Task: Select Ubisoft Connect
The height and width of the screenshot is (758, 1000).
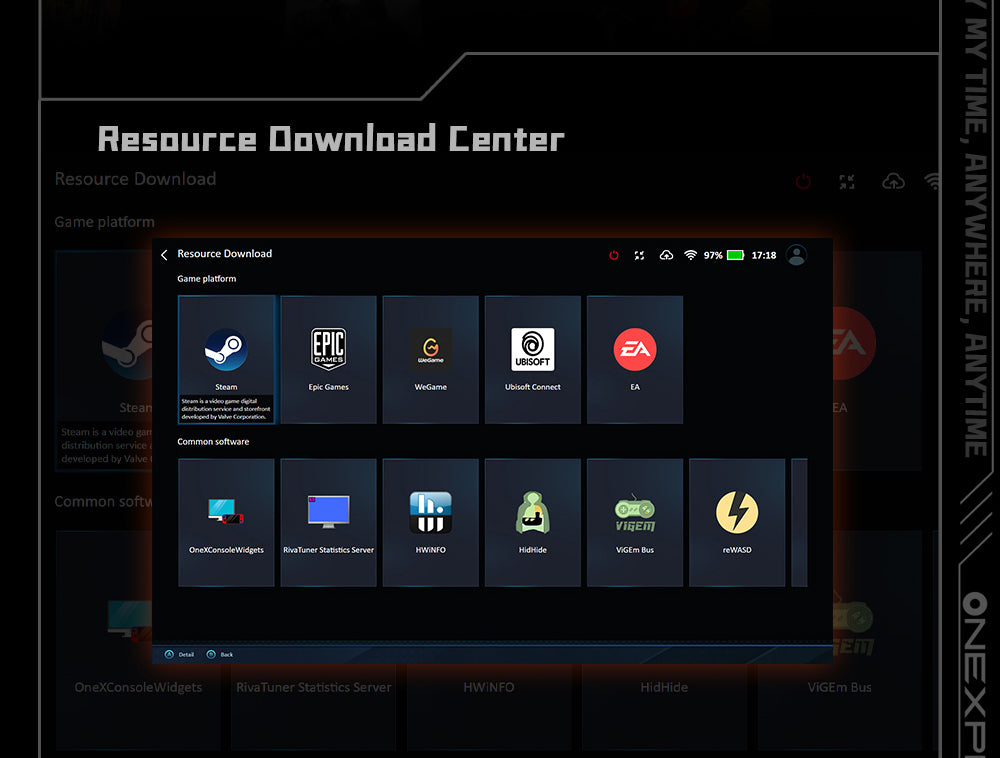Action: (532, 350)
